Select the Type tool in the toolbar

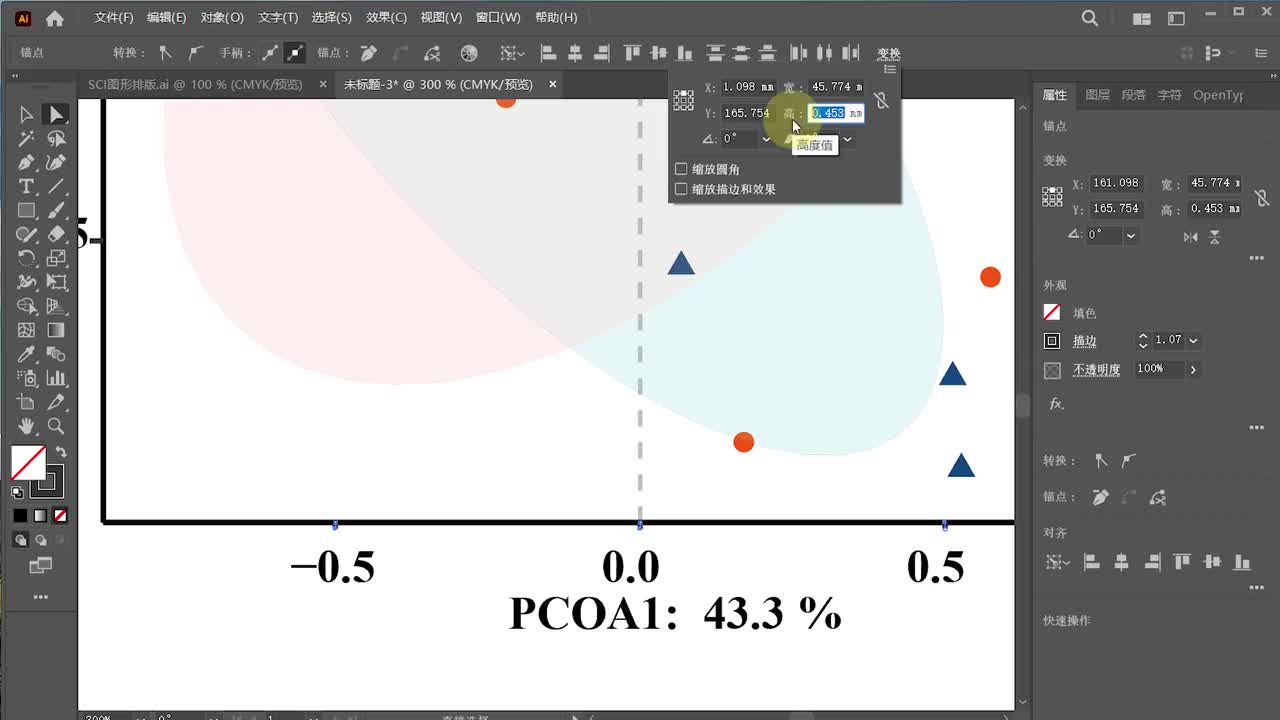tap(26, 187)
